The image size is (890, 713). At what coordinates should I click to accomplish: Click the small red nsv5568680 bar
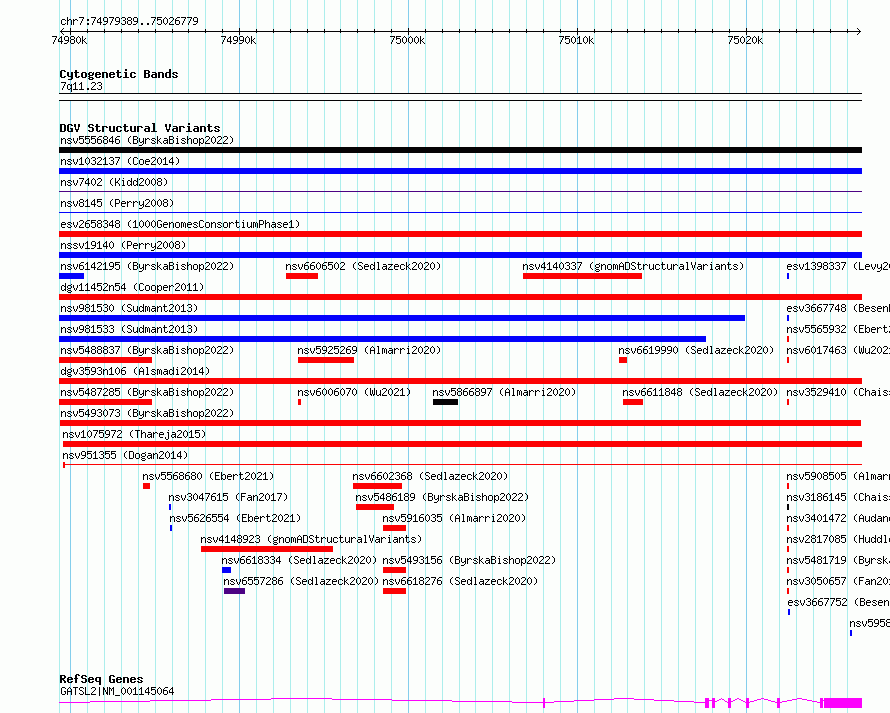[146, 486]
